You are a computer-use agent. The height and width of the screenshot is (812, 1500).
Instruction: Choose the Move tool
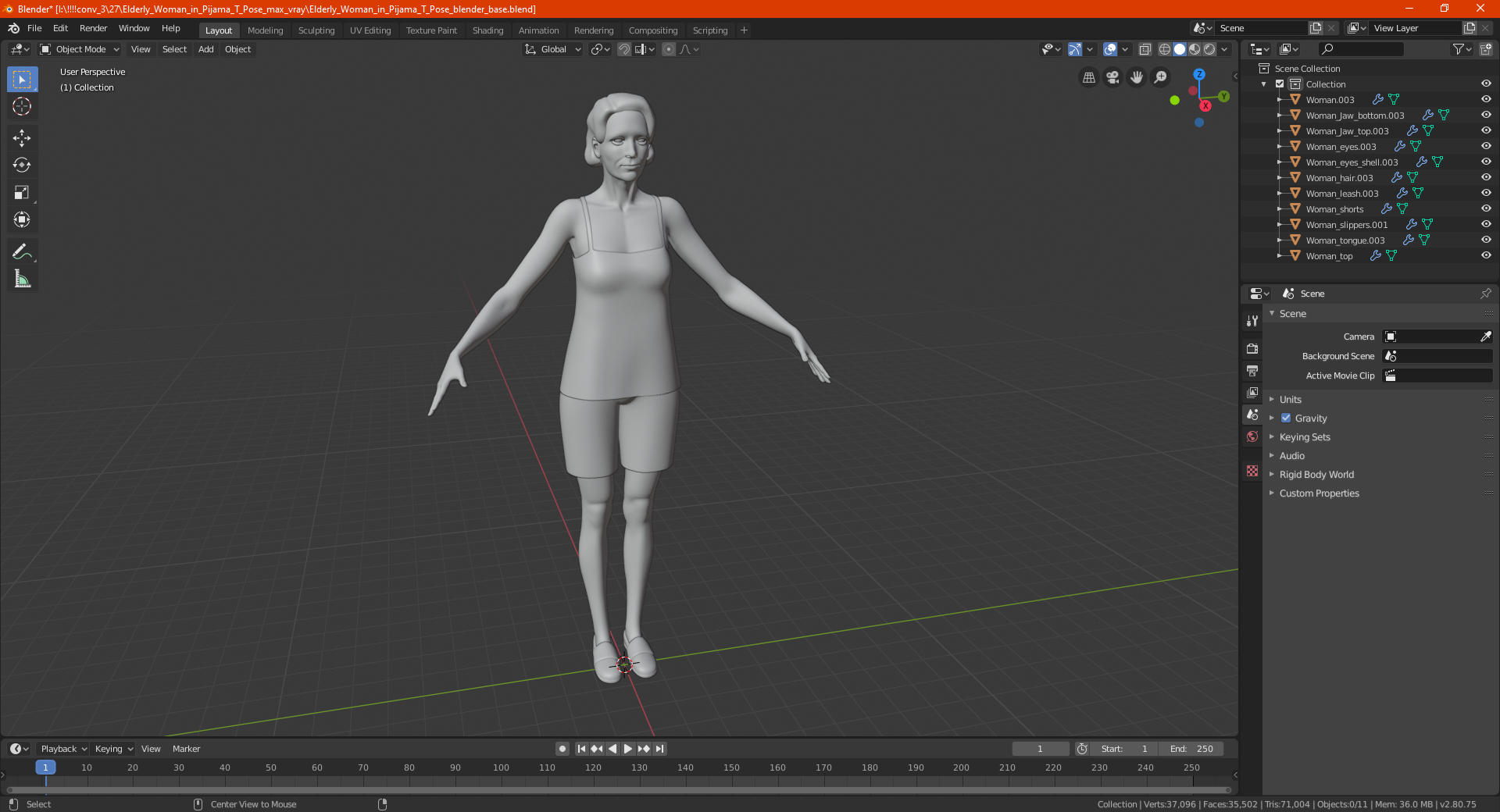pyautogui.click(x=22, y=138)
